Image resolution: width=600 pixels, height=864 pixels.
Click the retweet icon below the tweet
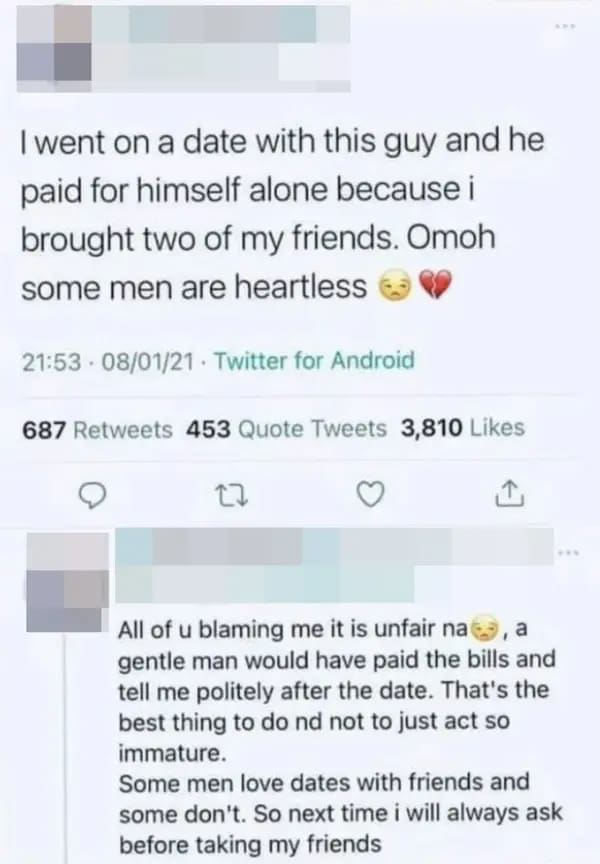coord(231,493)
